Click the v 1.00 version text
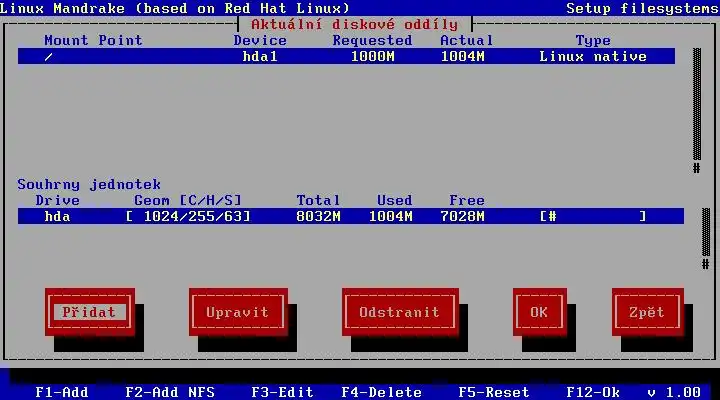Screen dimensions: 720x400 coord(674,392)
